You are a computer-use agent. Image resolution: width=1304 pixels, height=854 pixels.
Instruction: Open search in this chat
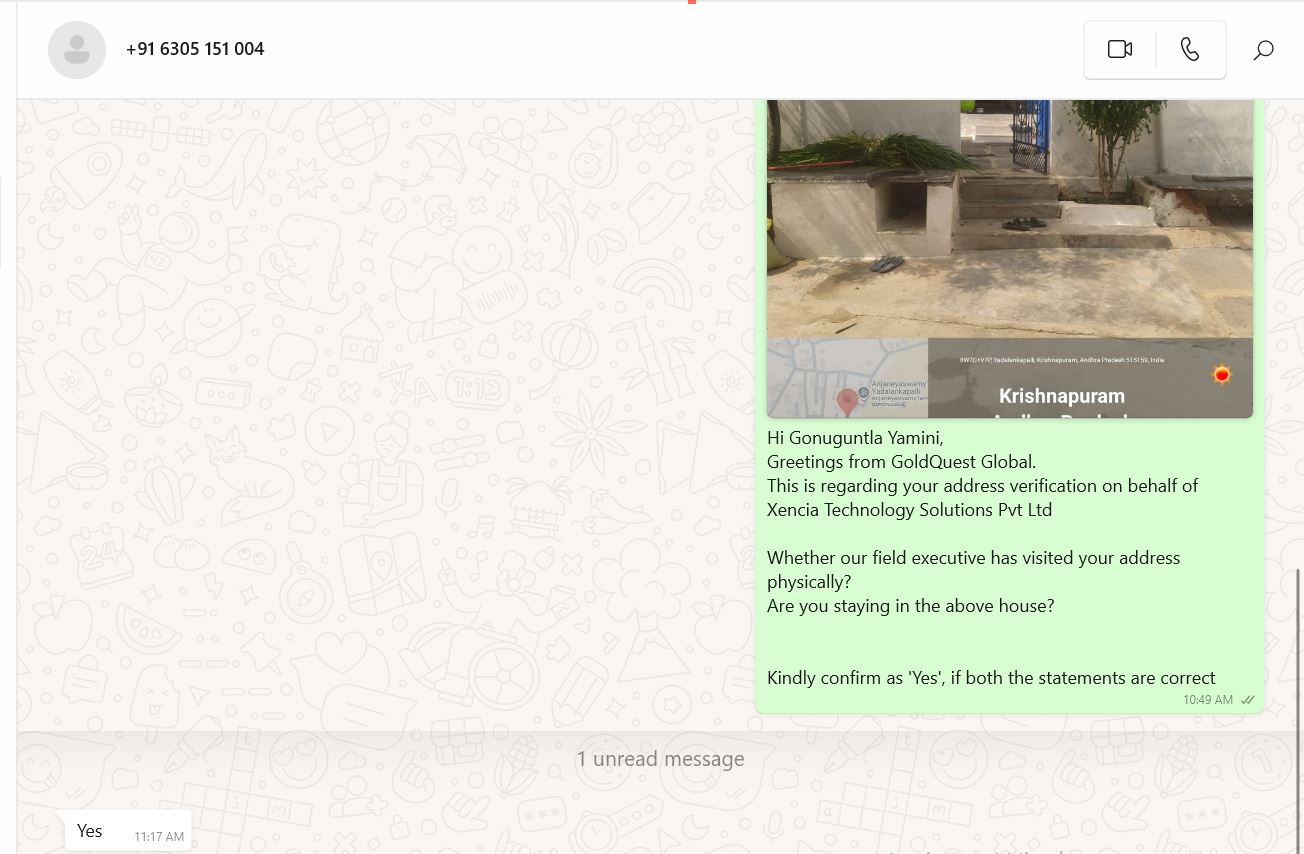click(1263, 50)
